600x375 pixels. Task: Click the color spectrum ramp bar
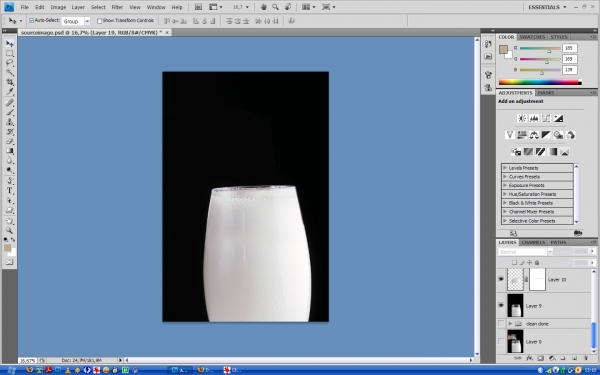click(x=540, y=82)
